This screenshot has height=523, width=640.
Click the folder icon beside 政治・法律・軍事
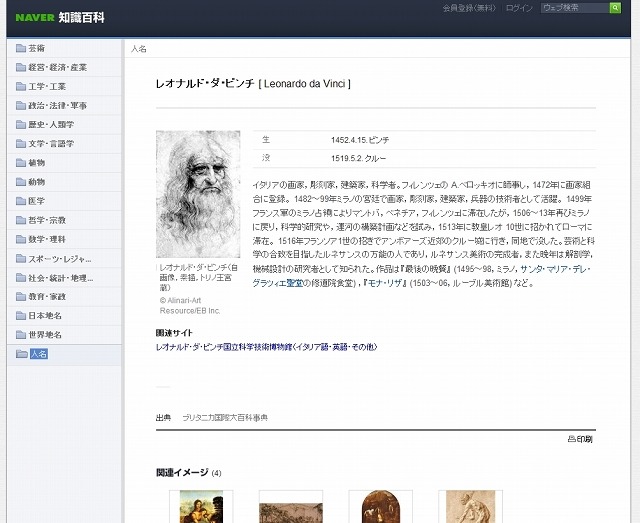point(21,106)
